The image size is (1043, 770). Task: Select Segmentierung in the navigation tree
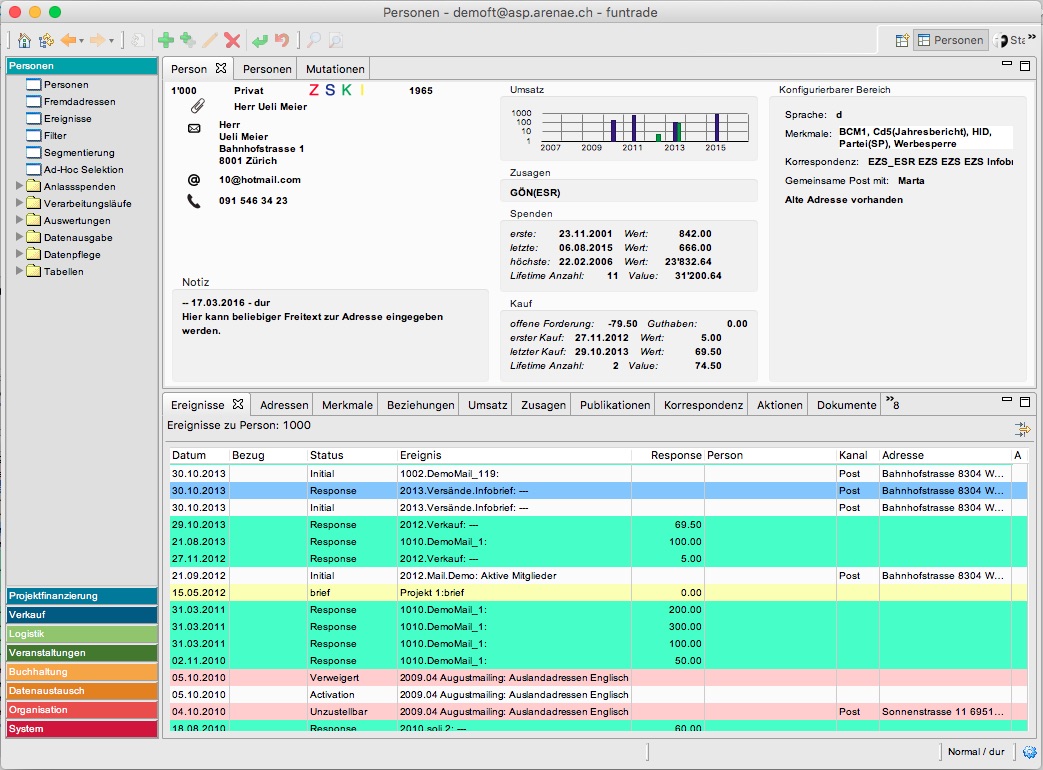tap(79, 153)
